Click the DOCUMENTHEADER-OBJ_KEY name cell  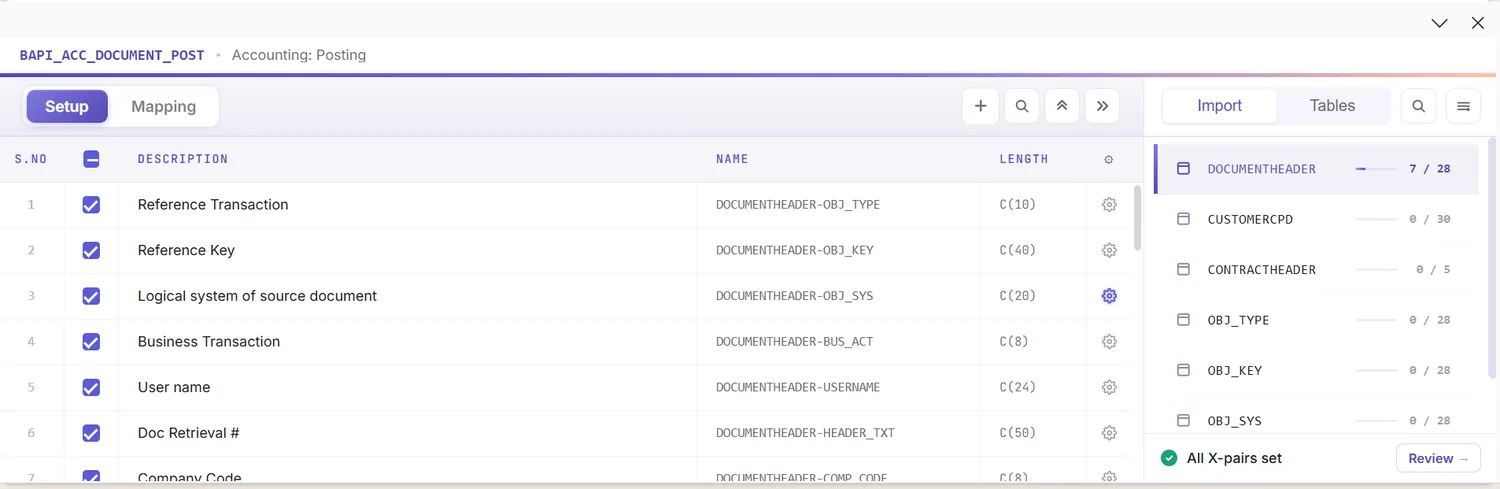tap(795, 250)
